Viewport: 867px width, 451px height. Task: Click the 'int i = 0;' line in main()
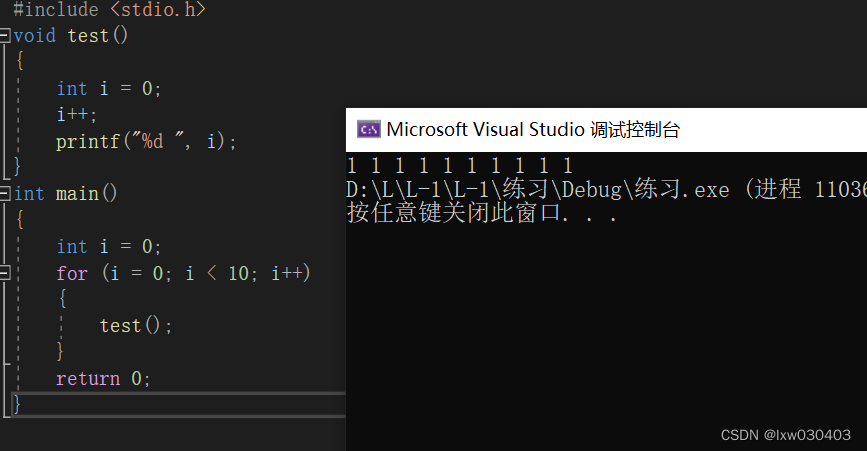tap(109, 246)
